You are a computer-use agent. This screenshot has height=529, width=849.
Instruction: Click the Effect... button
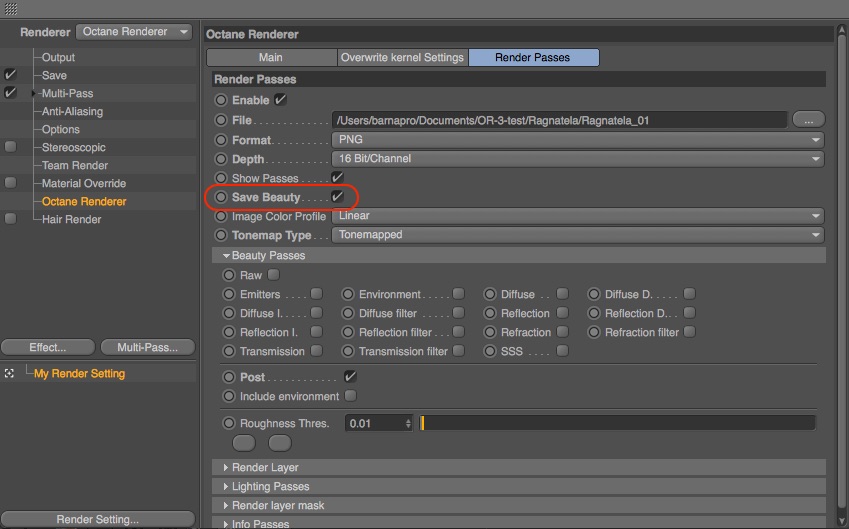click(x=48, y=347)
